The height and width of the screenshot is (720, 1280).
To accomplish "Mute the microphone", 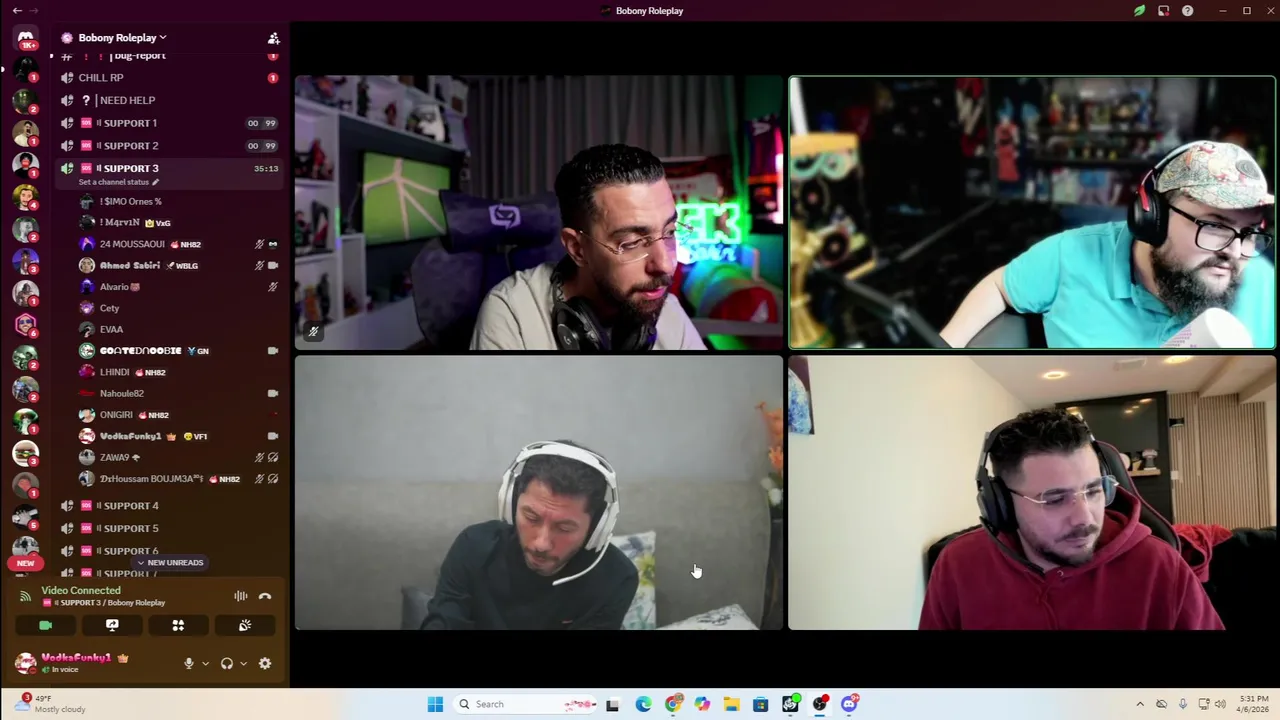I will [188, 663].
